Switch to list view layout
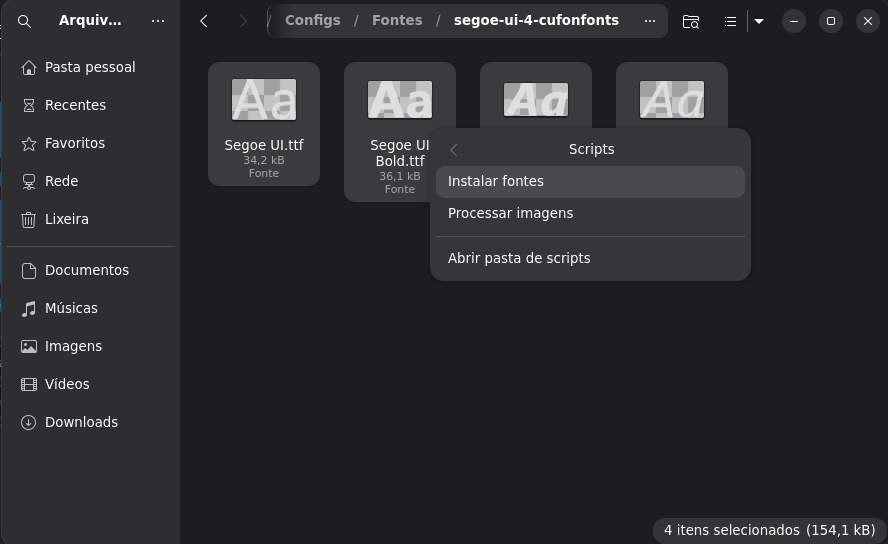This screenshot has width=888, height=544. pos(730,21)
